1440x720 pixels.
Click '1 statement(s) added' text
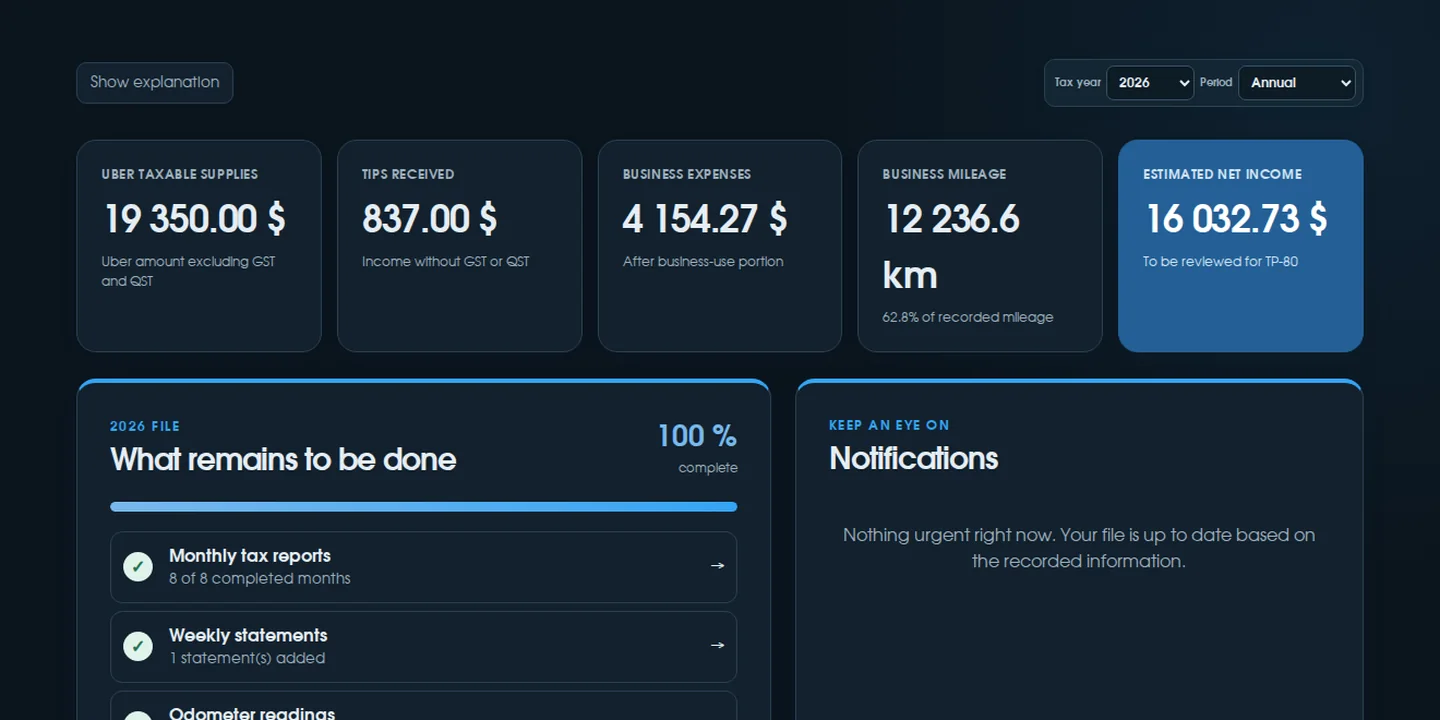click(247, 659)
